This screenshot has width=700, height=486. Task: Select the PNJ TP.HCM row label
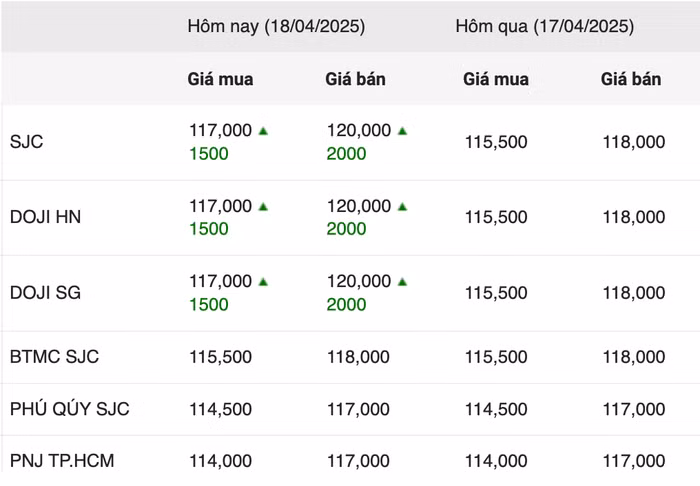point(64,461)
